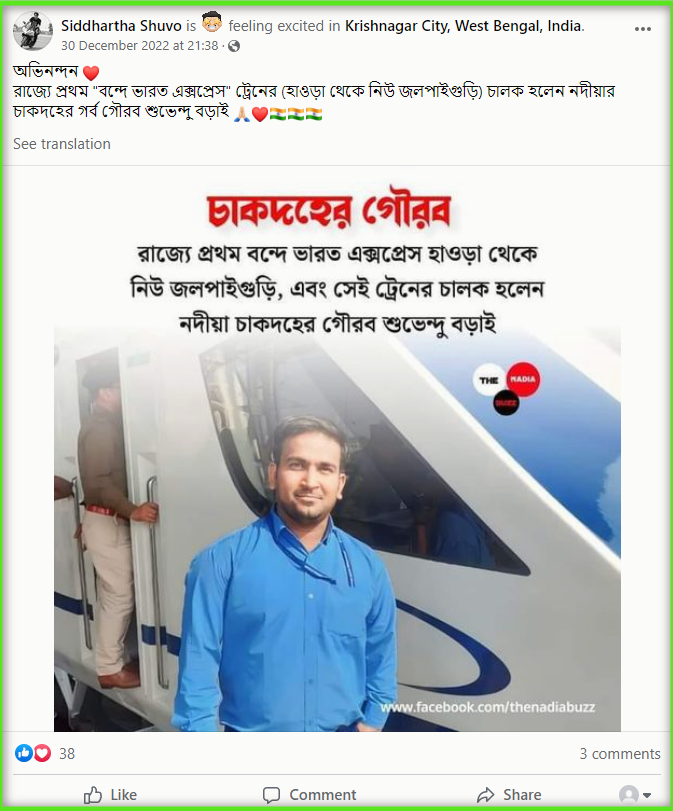
Task: Open Siddhartha Shuvo's profile picture
Action: coord(33,32)
